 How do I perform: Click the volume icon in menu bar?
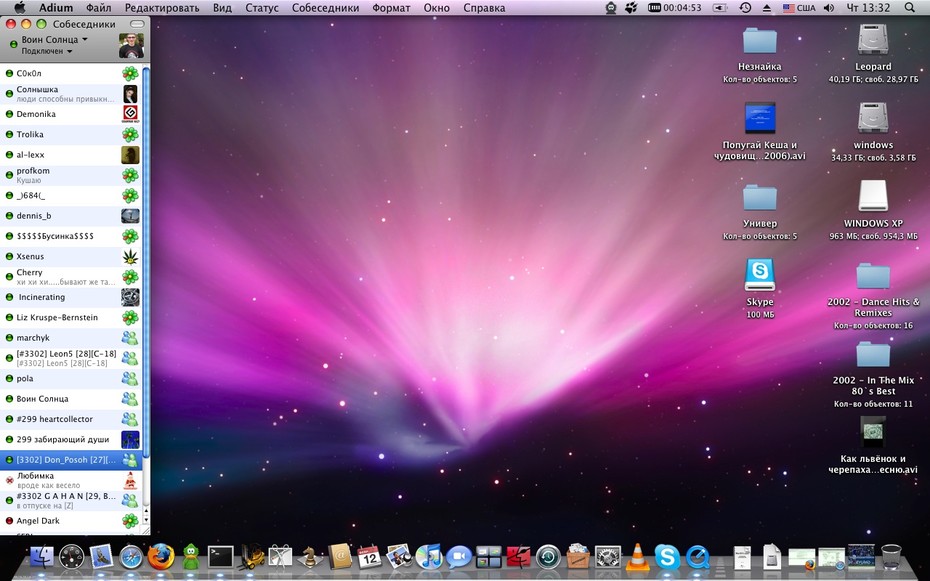pyautogui.click(x=829, y=8)
